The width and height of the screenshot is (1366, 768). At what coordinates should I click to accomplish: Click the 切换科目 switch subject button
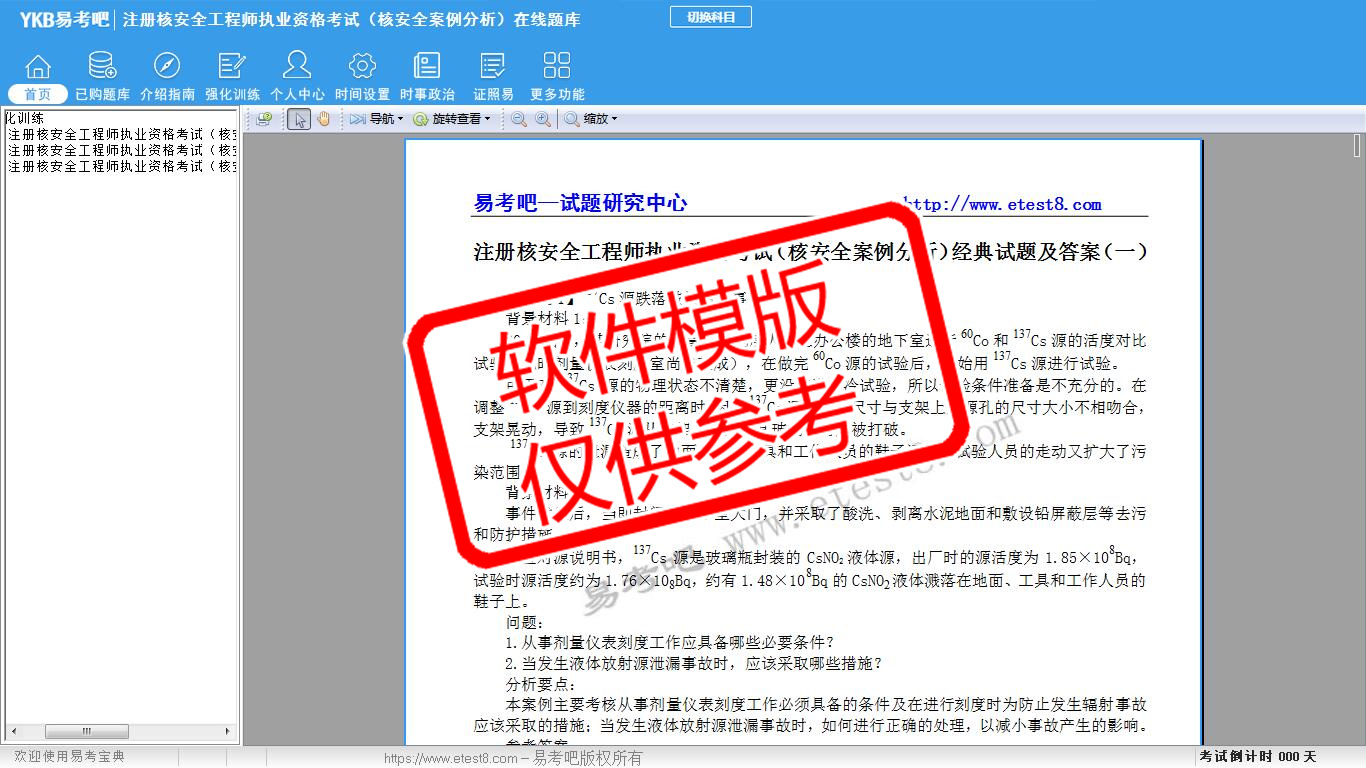[710, 17]
